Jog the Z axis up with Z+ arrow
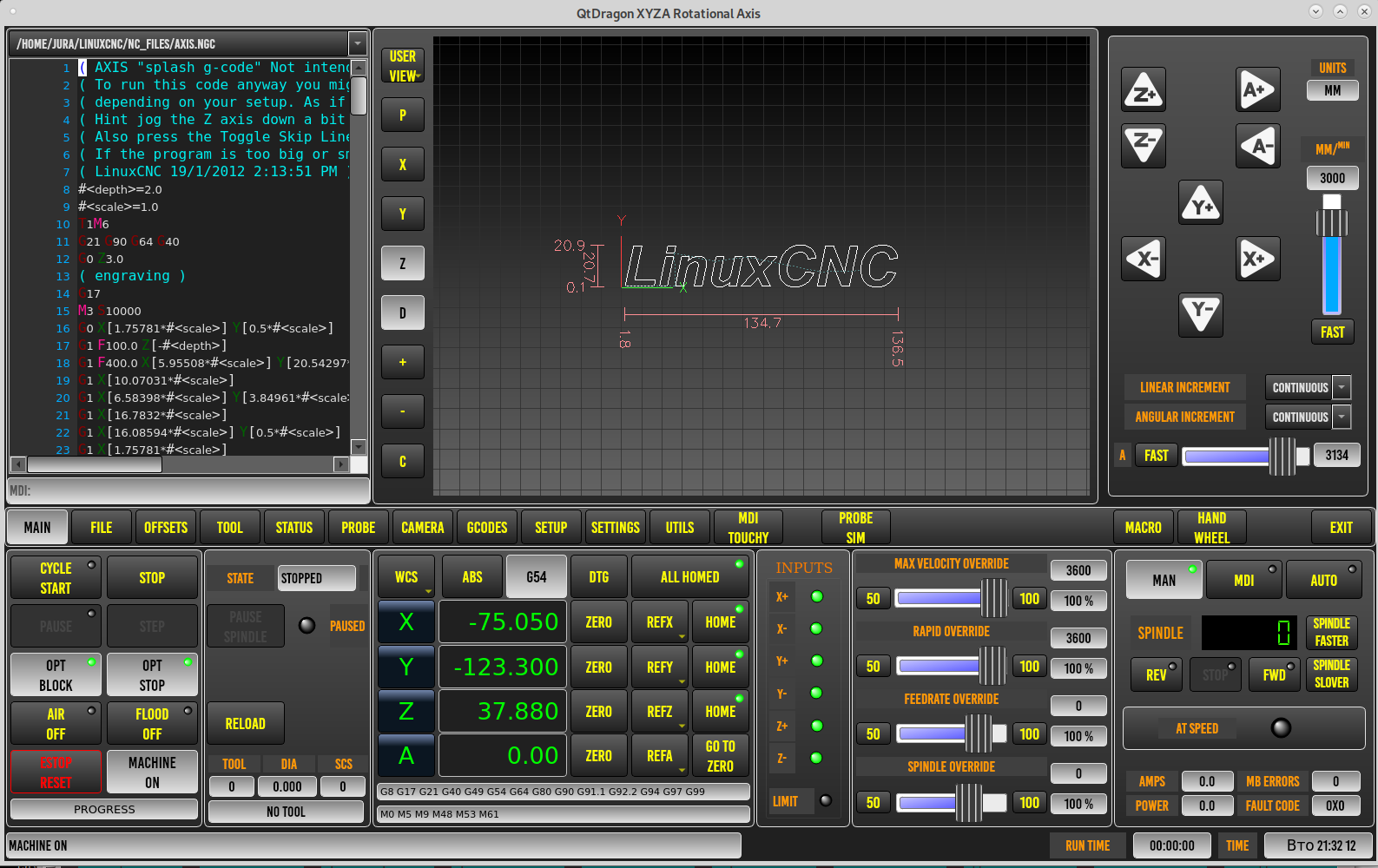 [x=1144, y=89]
